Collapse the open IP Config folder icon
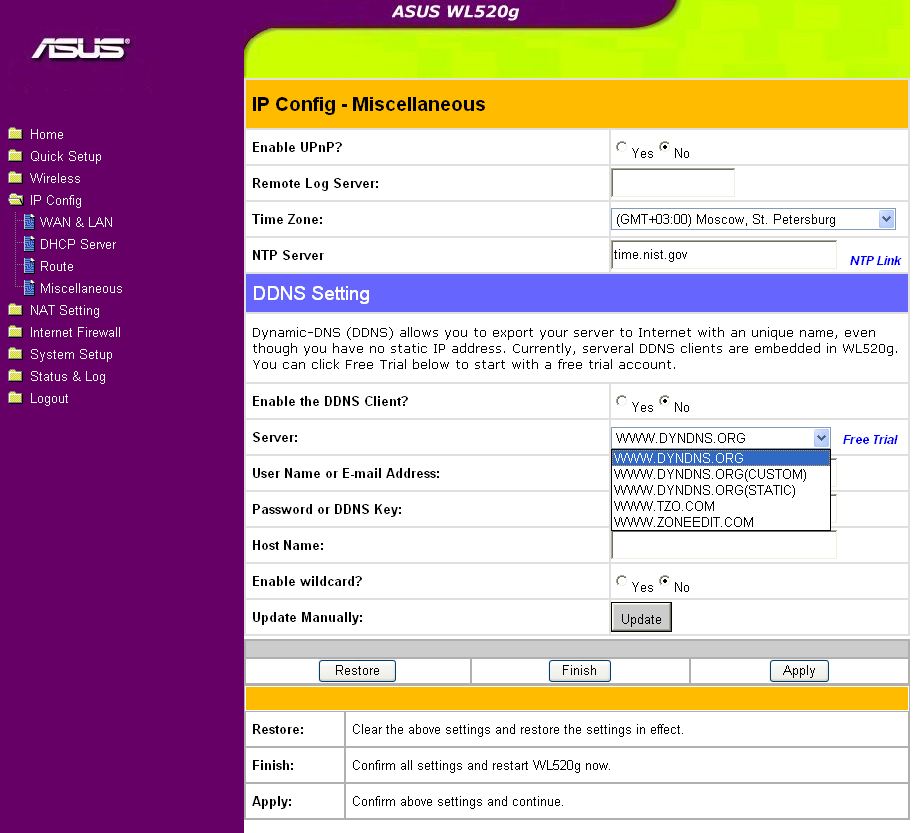The image size is (919, 833). click(16, 200)
